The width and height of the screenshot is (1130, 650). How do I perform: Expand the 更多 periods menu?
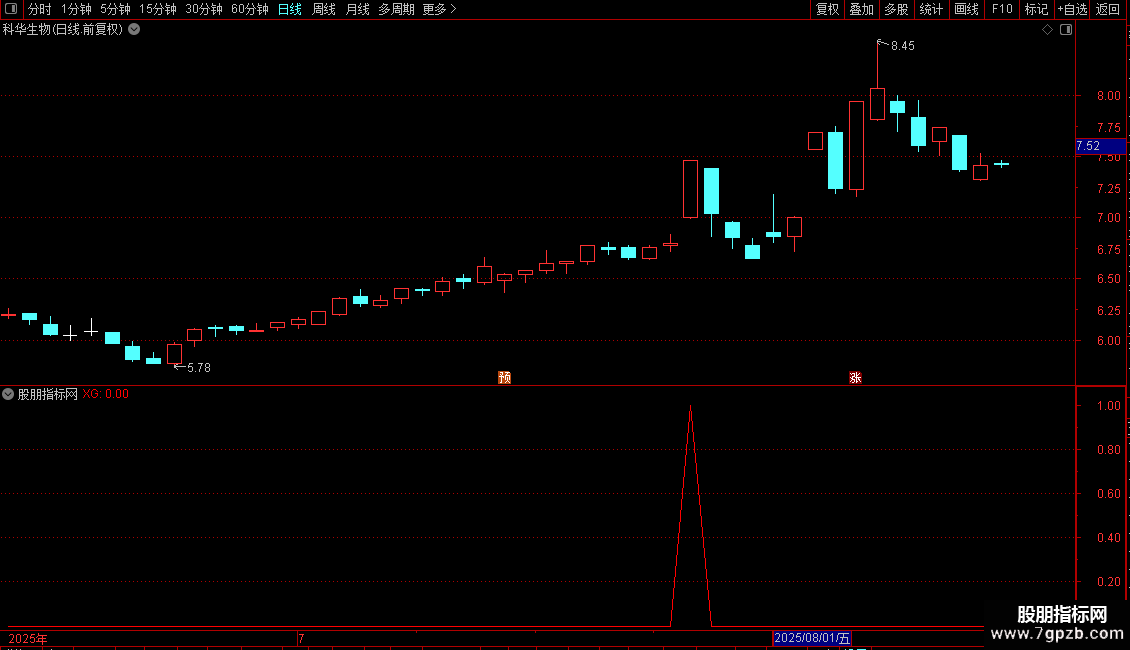click(440, 9)
